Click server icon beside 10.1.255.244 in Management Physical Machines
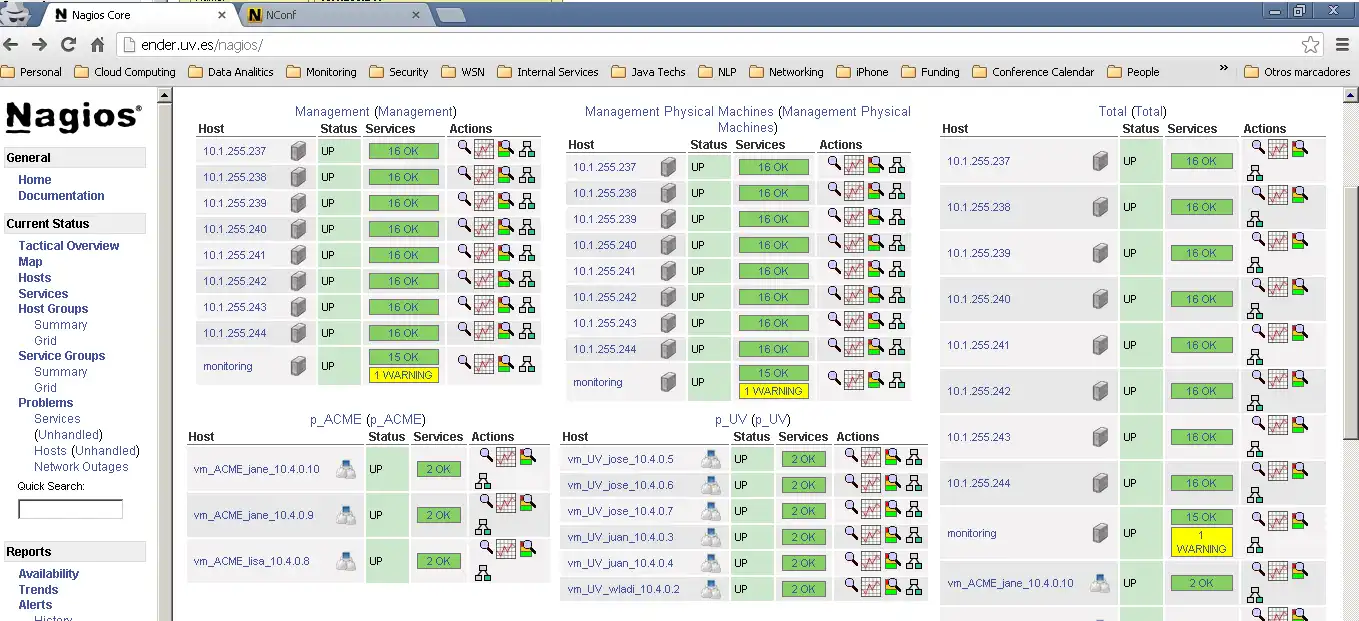The height and width of the screenshot is (621, 1359). [x=668, y=349]
